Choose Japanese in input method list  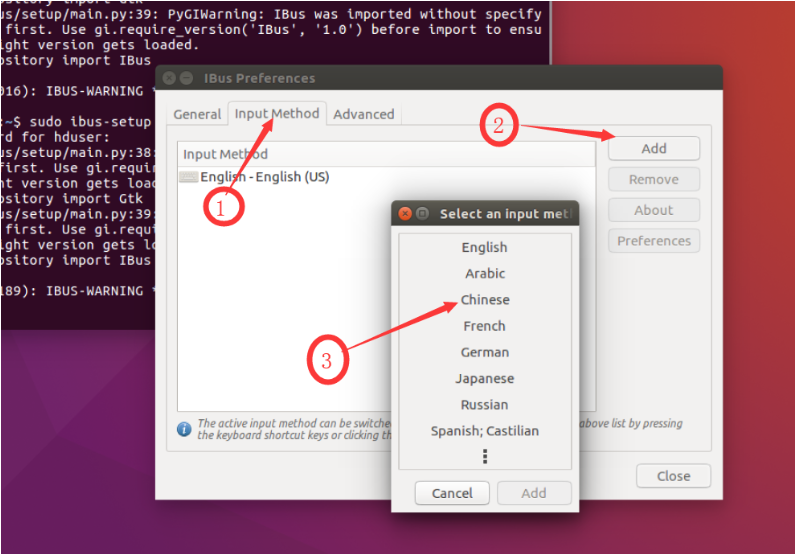point(484,379)
